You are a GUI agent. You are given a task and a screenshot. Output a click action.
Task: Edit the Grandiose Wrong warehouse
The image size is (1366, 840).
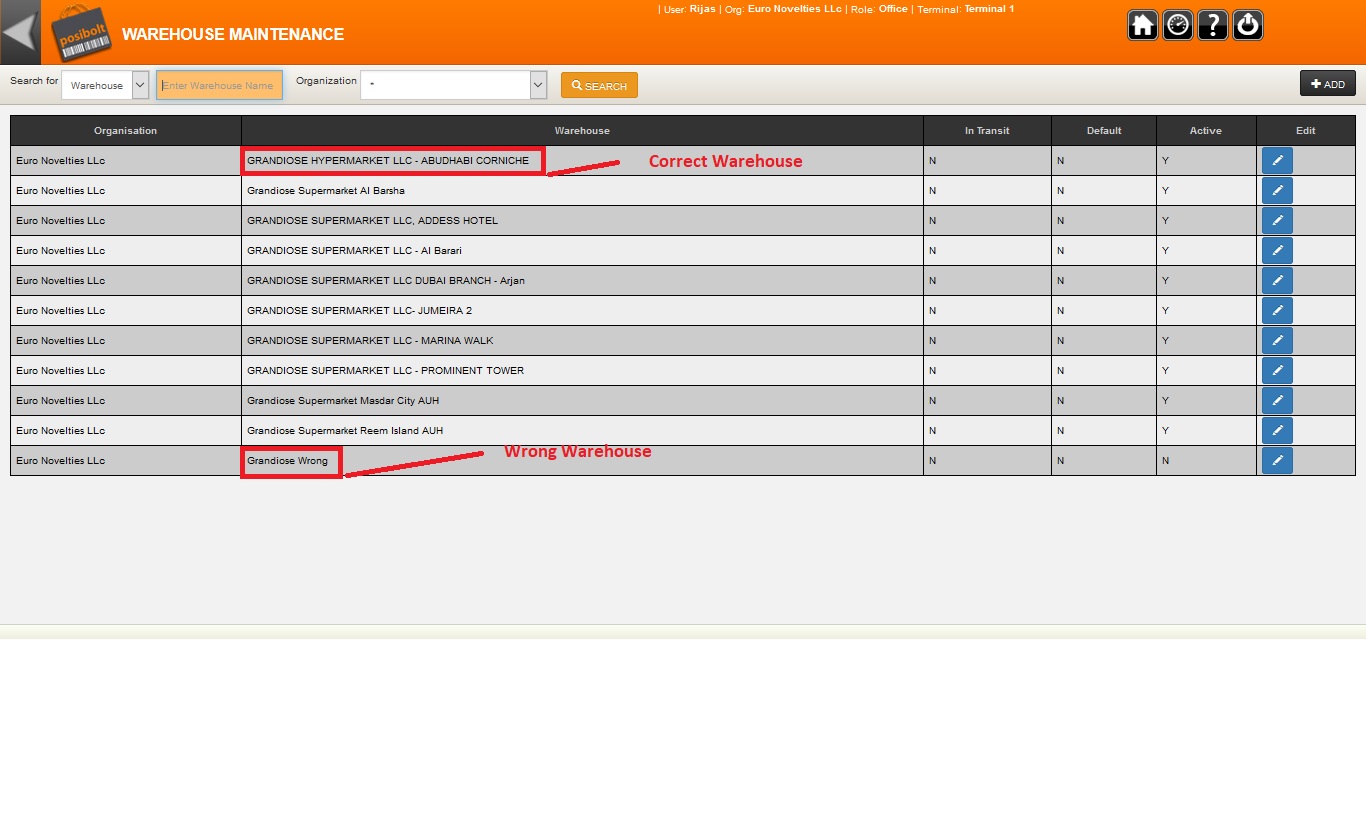coord(1277,461)
